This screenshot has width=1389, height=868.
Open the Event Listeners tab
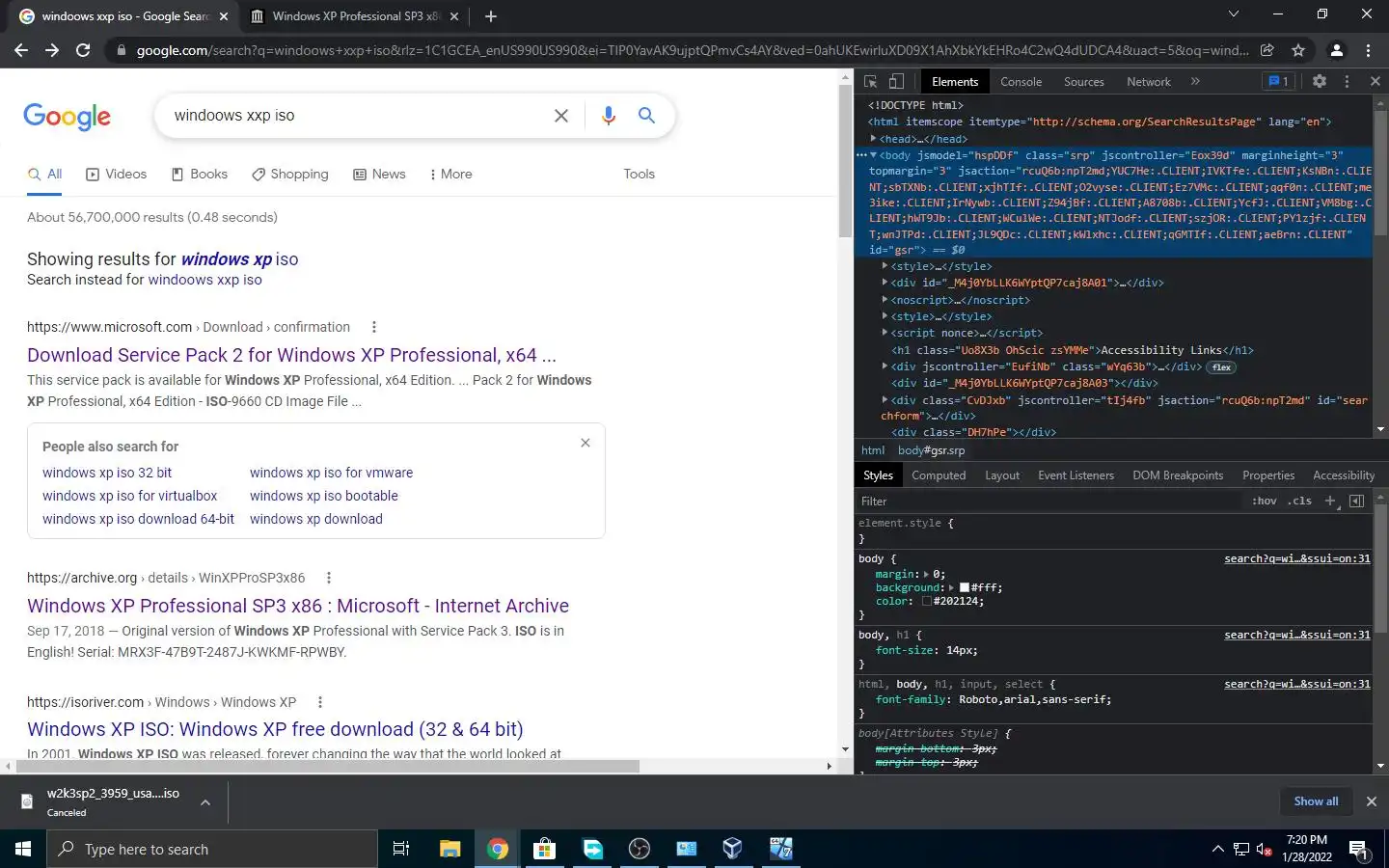point(1076,475)
